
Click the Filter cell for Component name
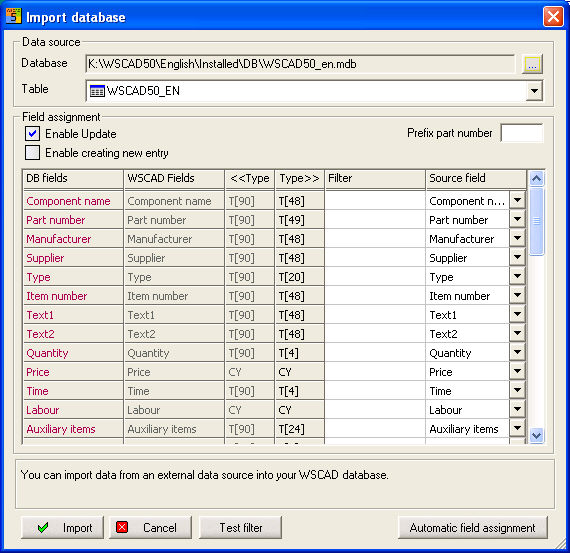point(375,201)
